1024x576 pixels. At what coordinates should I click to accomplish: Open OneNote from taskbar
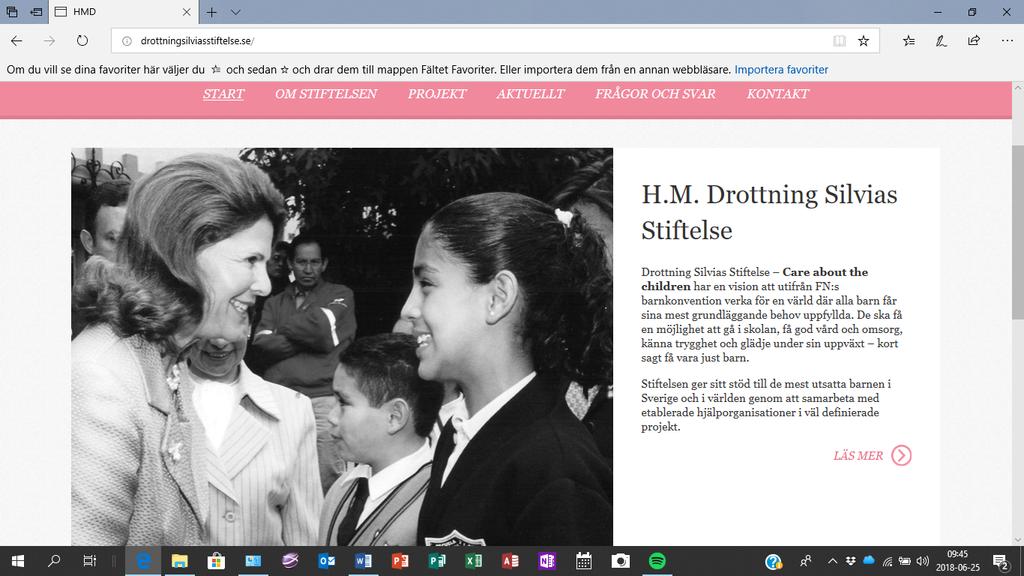pyautogui.click(x=547, y=561)
